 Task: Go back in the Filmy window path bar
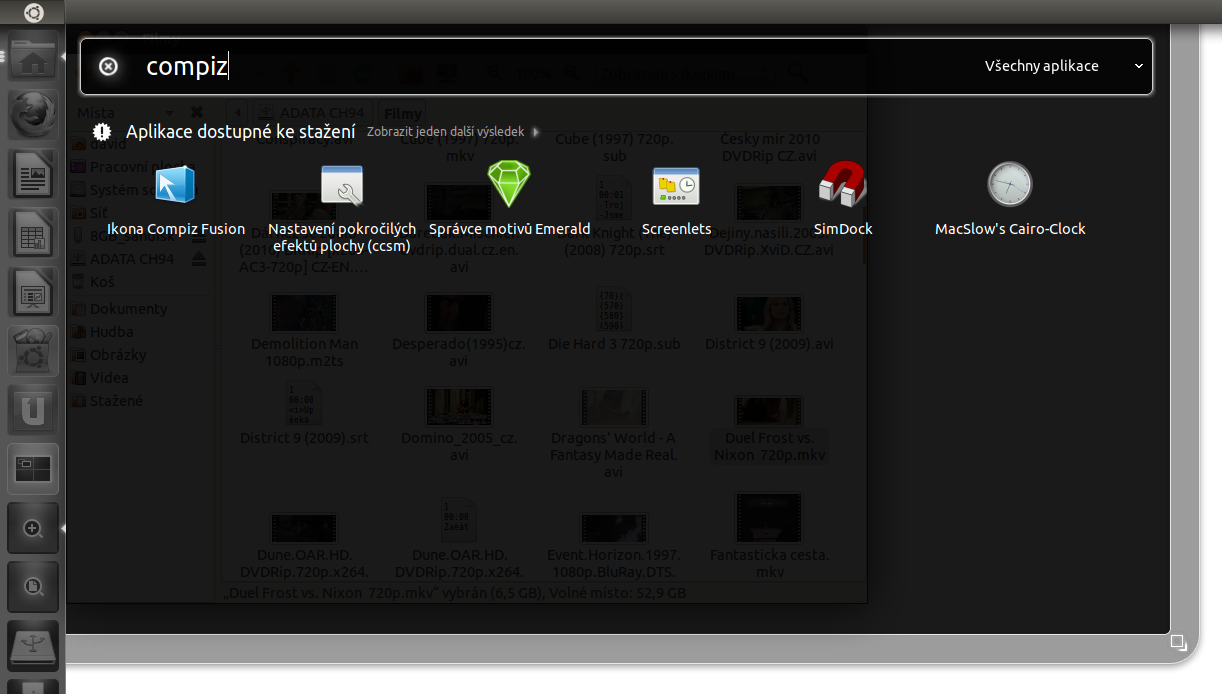237,112
